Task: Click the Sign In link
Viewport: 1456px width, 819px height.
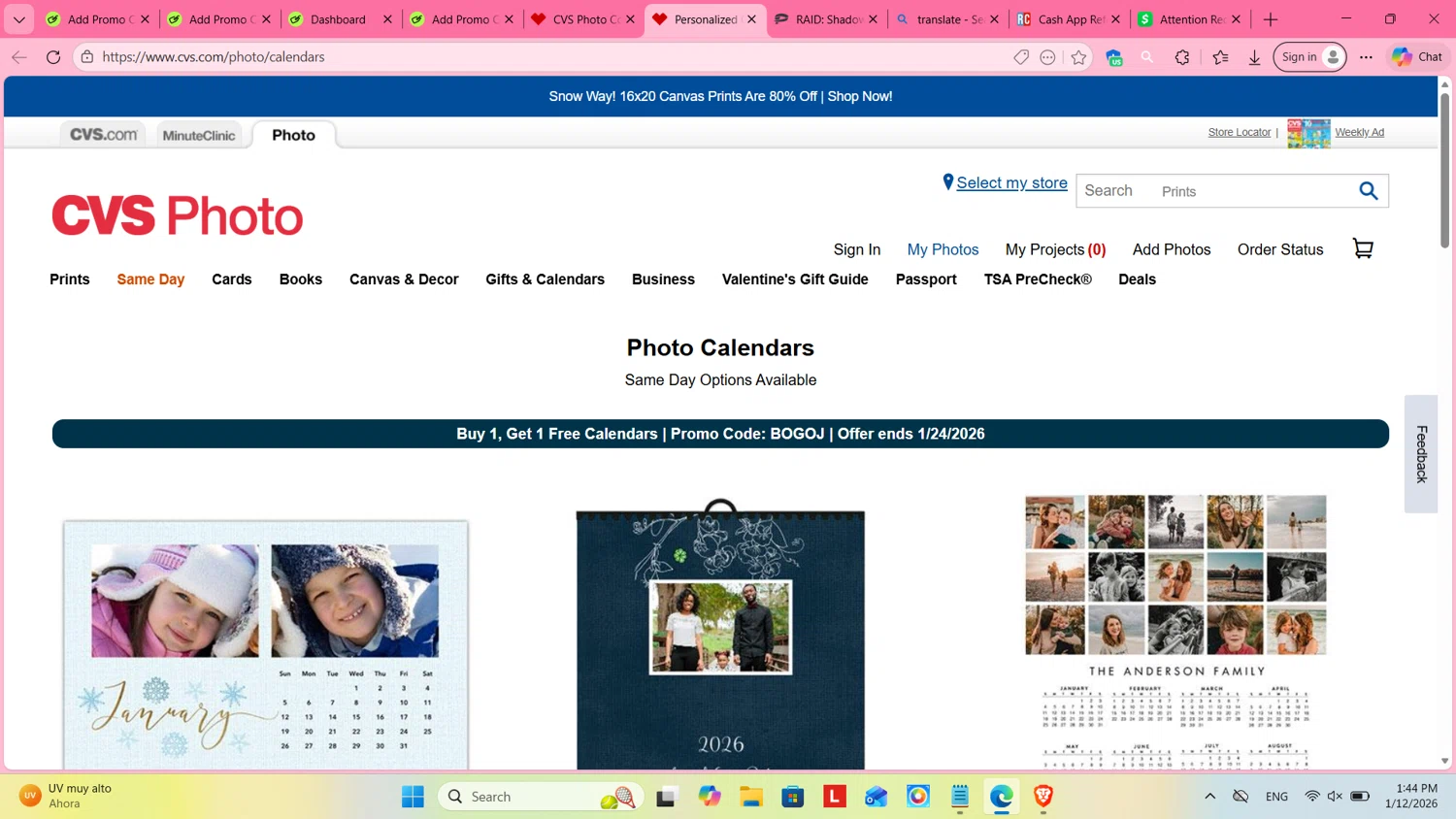Action: coord(857,249)
